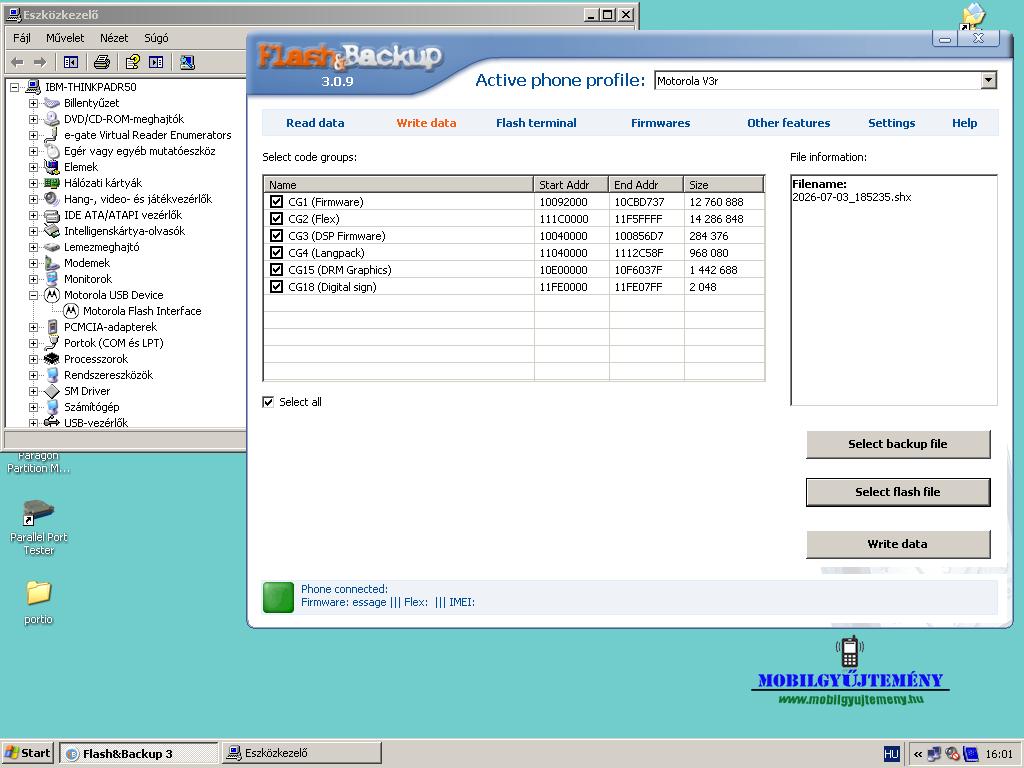This screenshot has width=1024, height=768.
Task: Click the Modemek icon
Action: point(52,263)
